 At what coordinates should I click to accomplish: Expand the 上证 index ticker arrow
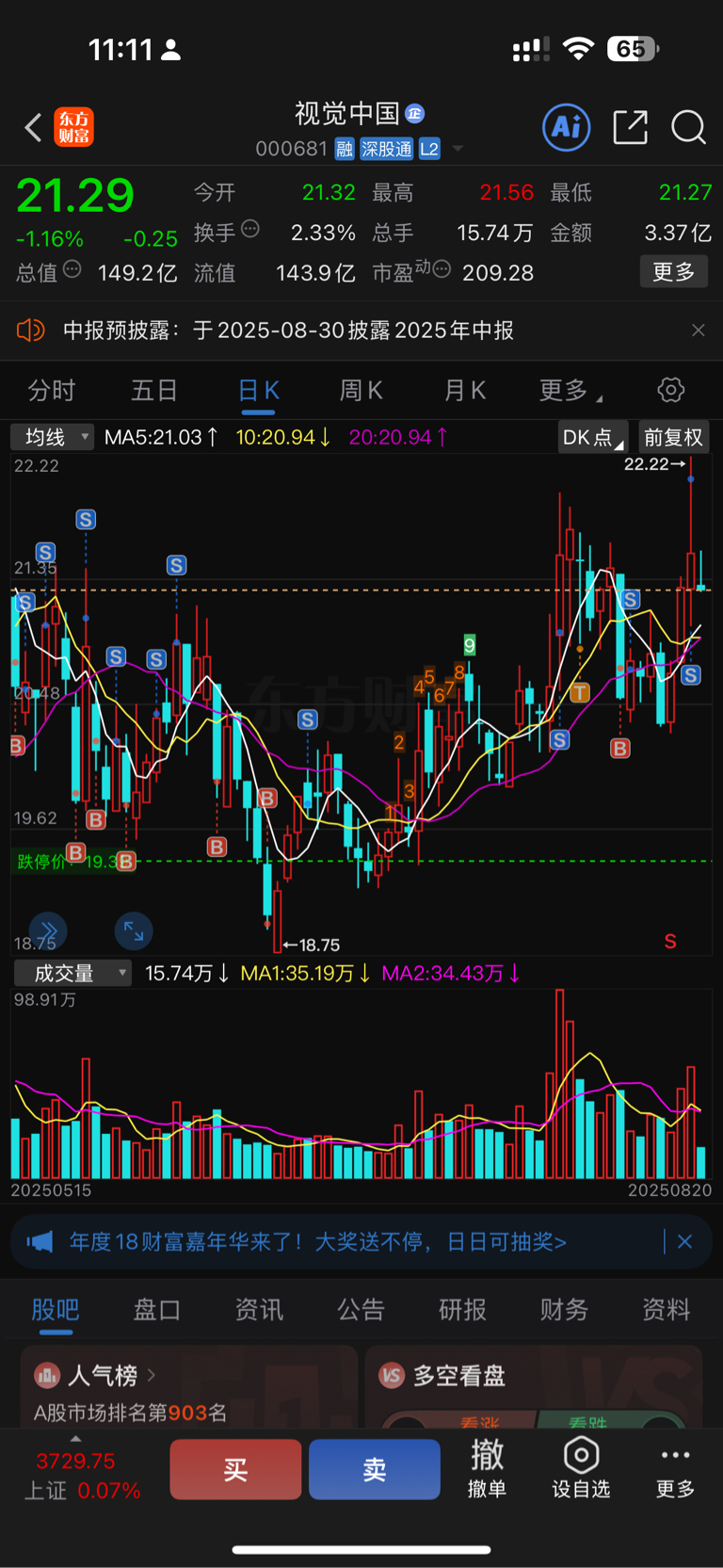pyautogui.click(x=75, y=1439)
